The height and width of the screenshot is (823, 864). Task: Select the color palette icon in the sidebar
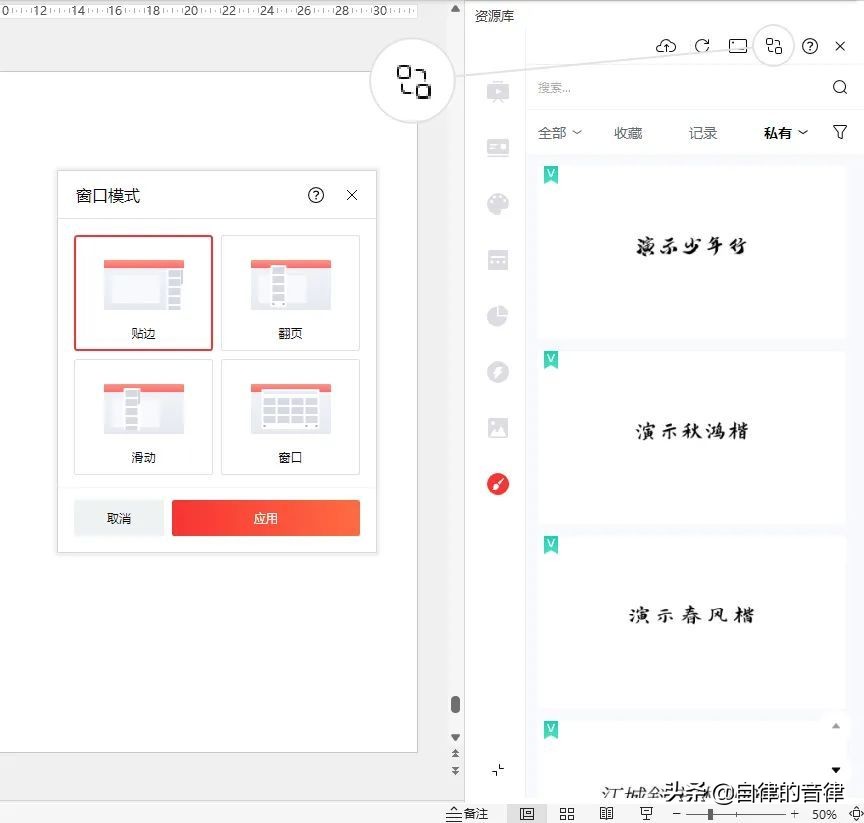pos(497,204)
